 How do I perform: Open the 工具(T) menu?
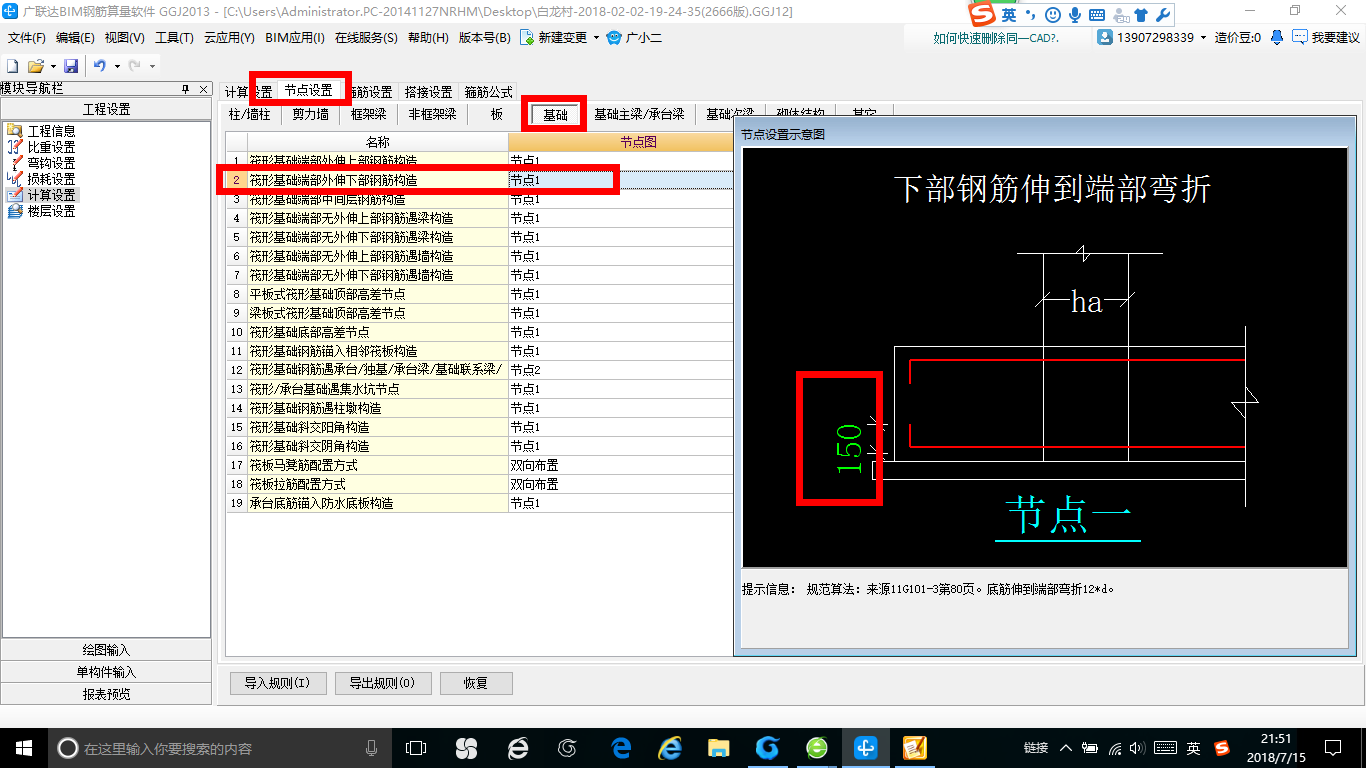(x=174, y=38)
